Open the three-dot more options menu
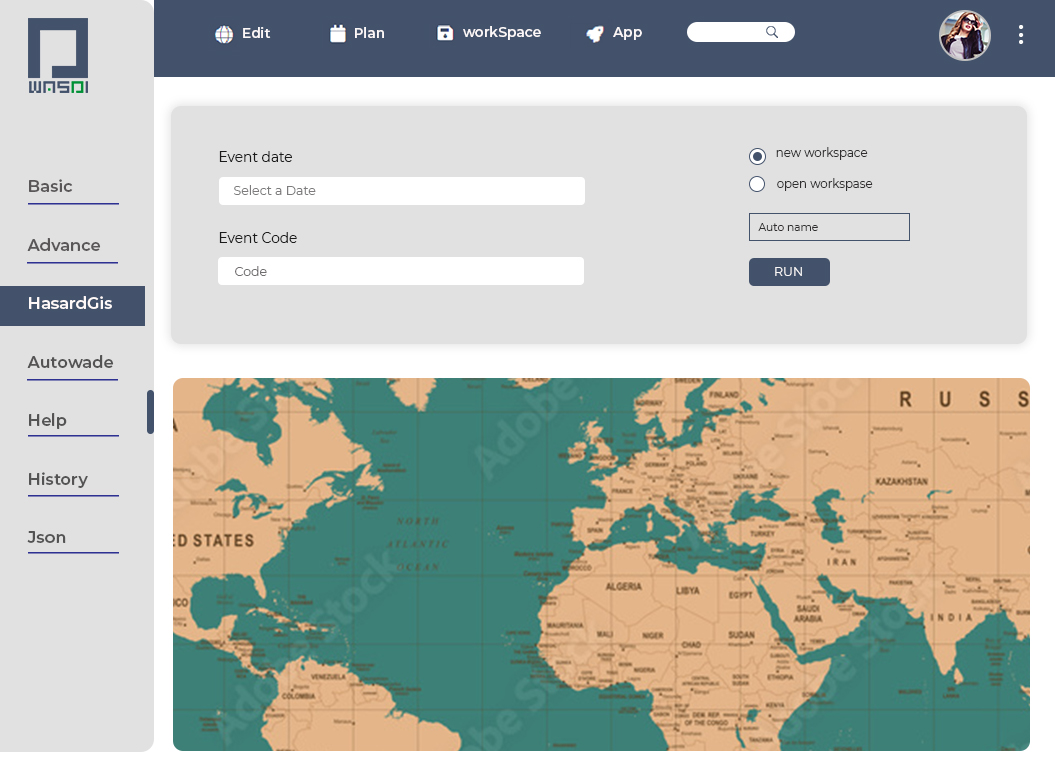Screen dimensions: 1055x782 (1021, 34)
